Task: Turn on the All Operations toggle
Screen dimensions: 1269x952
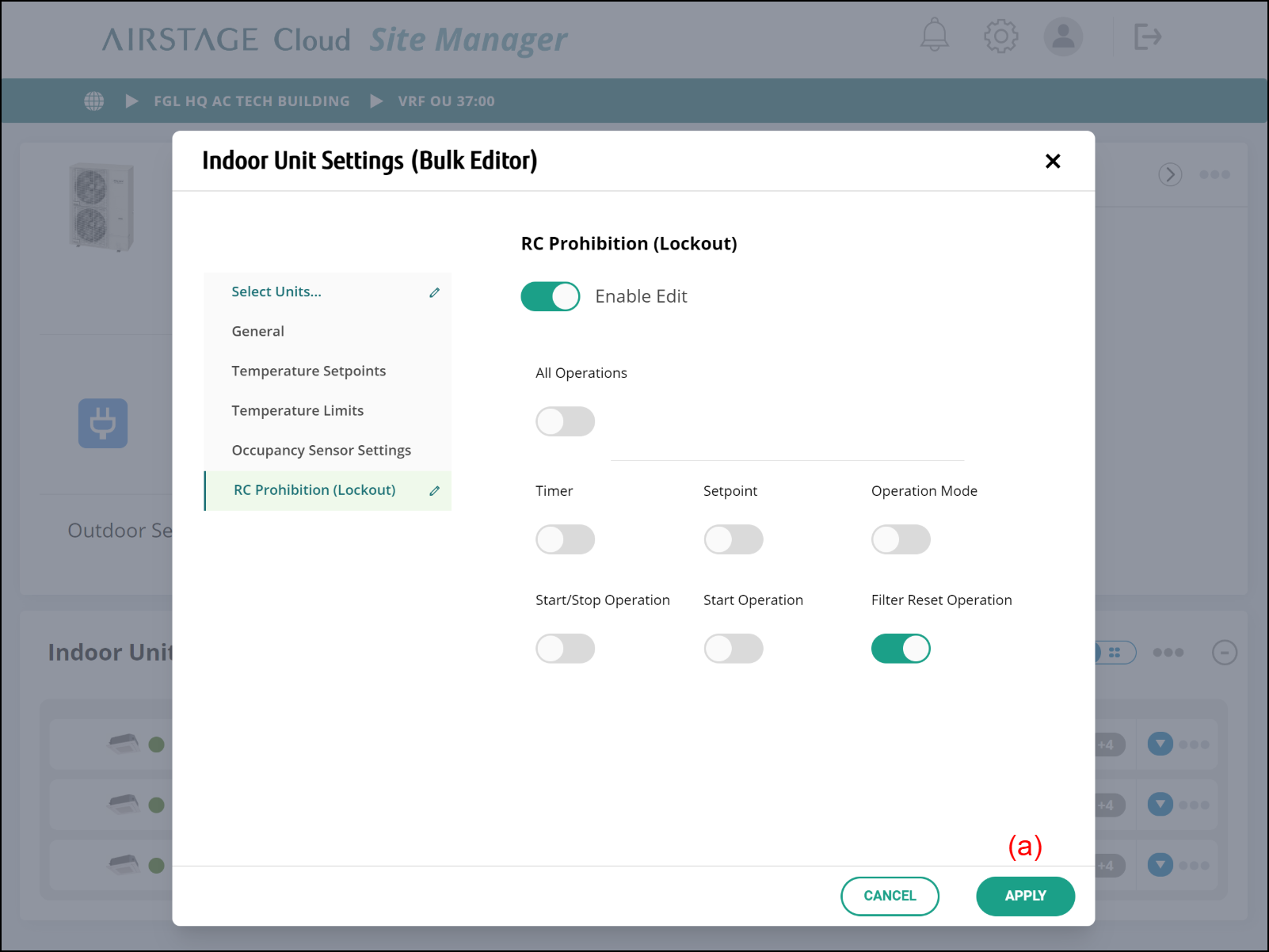Action: (566, 421)
